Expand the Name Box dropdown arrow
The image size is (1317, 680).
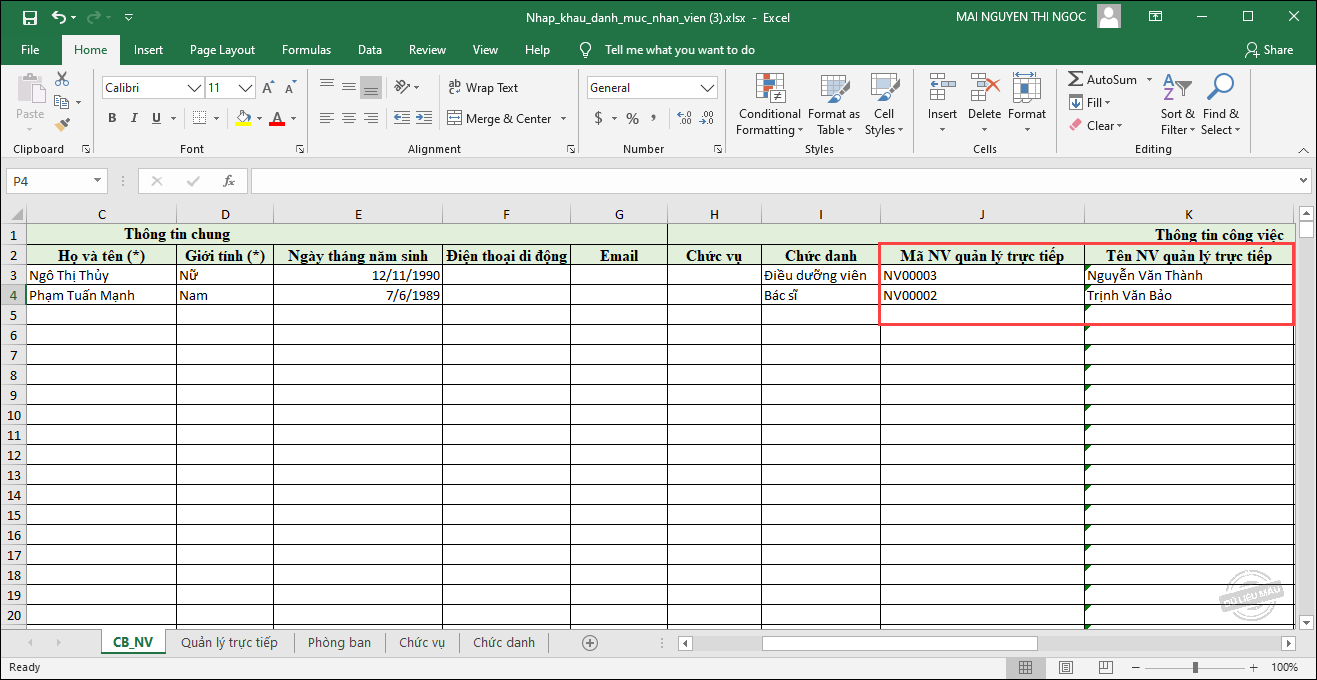pyautogui.click(x=97, y=181)
